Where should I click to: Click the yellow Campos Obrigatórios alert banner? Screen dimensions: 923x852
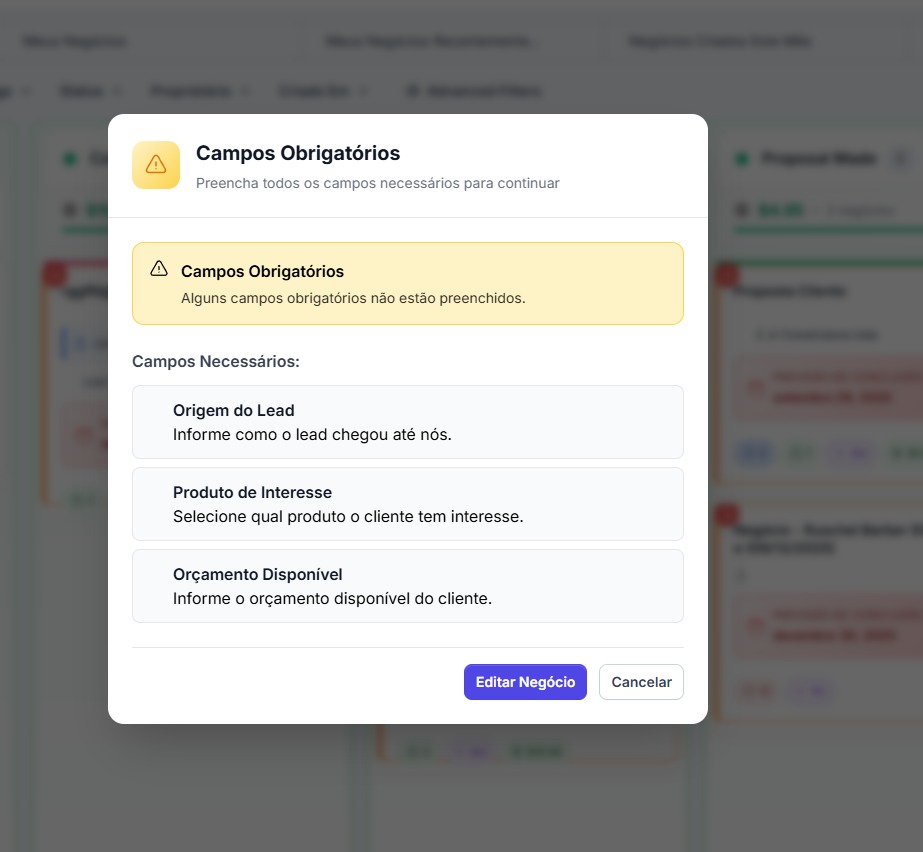pos(407,284)
